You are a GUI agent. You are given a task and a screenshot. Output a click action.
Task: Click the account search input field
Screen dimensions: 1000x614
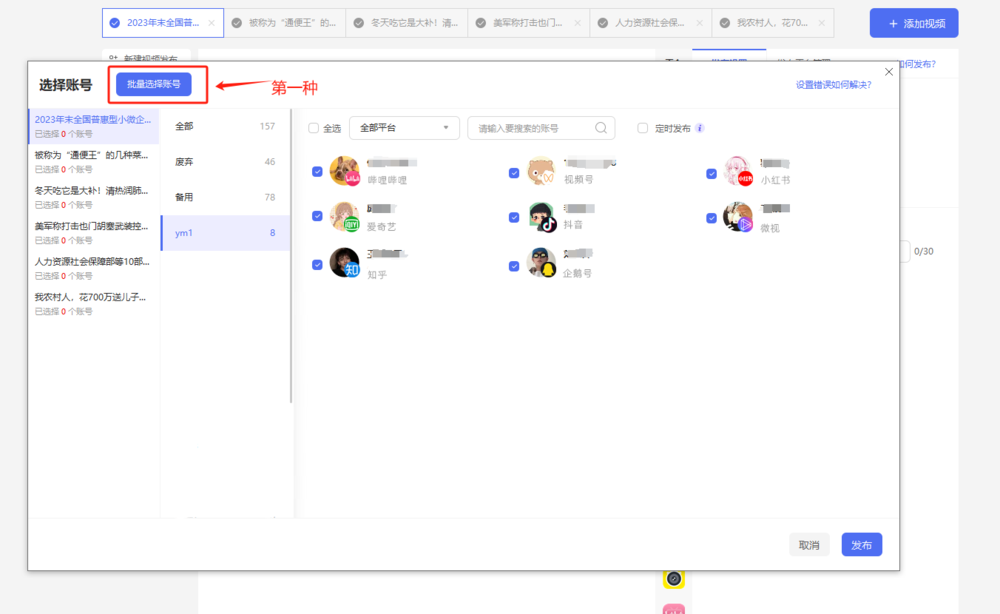pyautogui.click(x=532, y=128)
